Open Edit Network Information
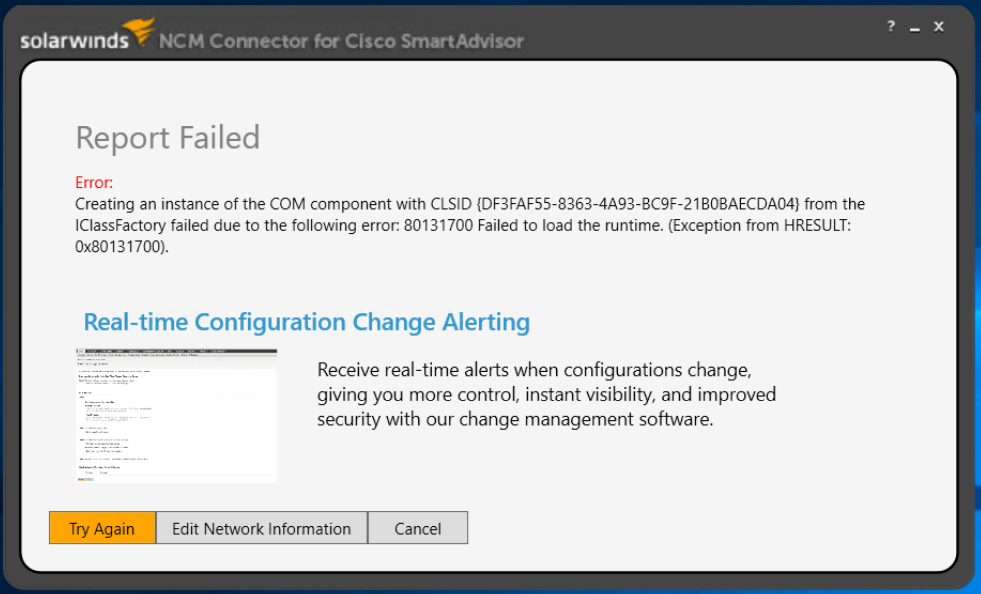The image size is (981, 594). pos(261,529)
